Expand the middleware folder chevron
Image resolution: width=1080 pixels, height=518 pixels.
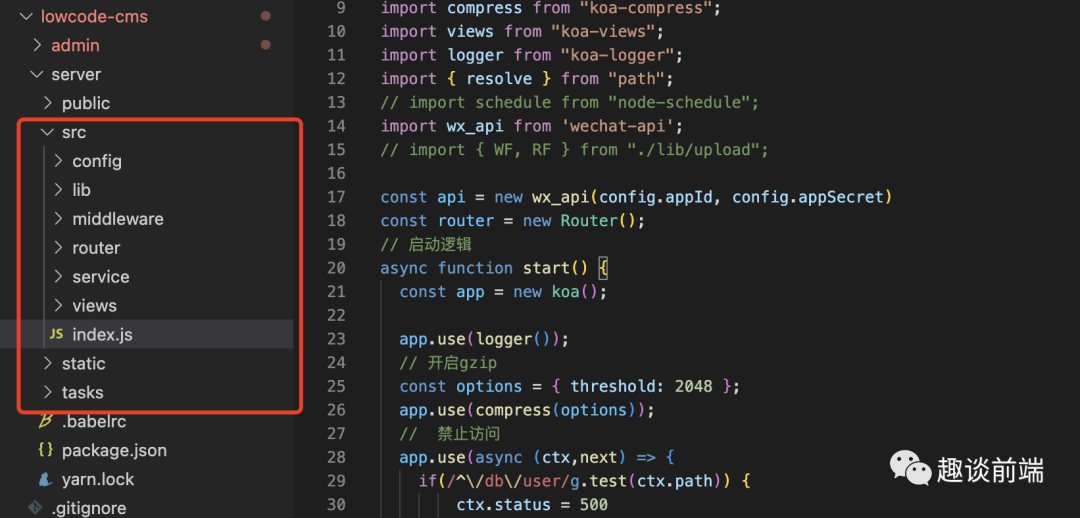[59, 219]
